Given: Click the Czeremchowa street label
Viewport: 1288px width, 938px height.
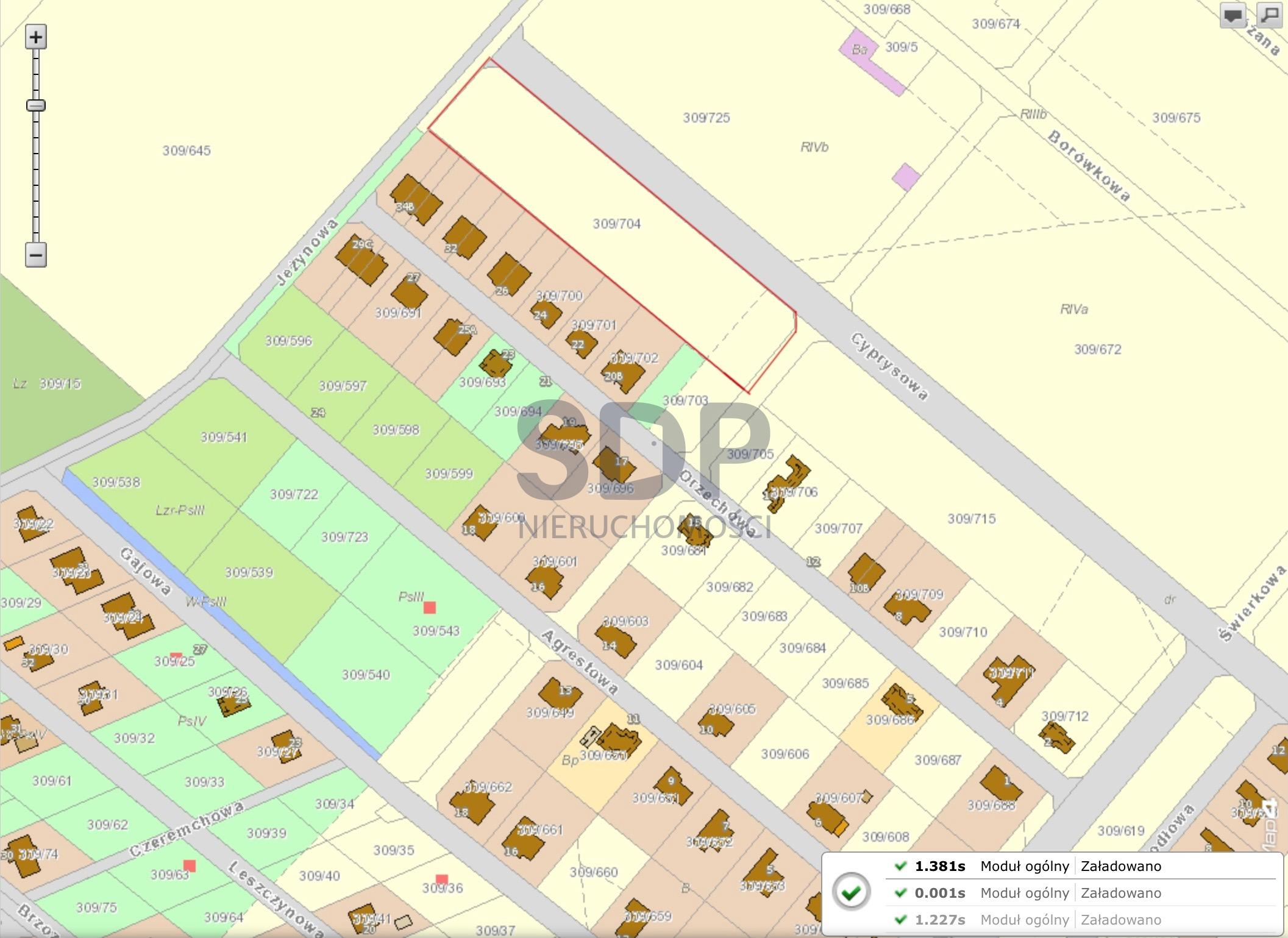Looking at the screenshot, I should (187, 829).
